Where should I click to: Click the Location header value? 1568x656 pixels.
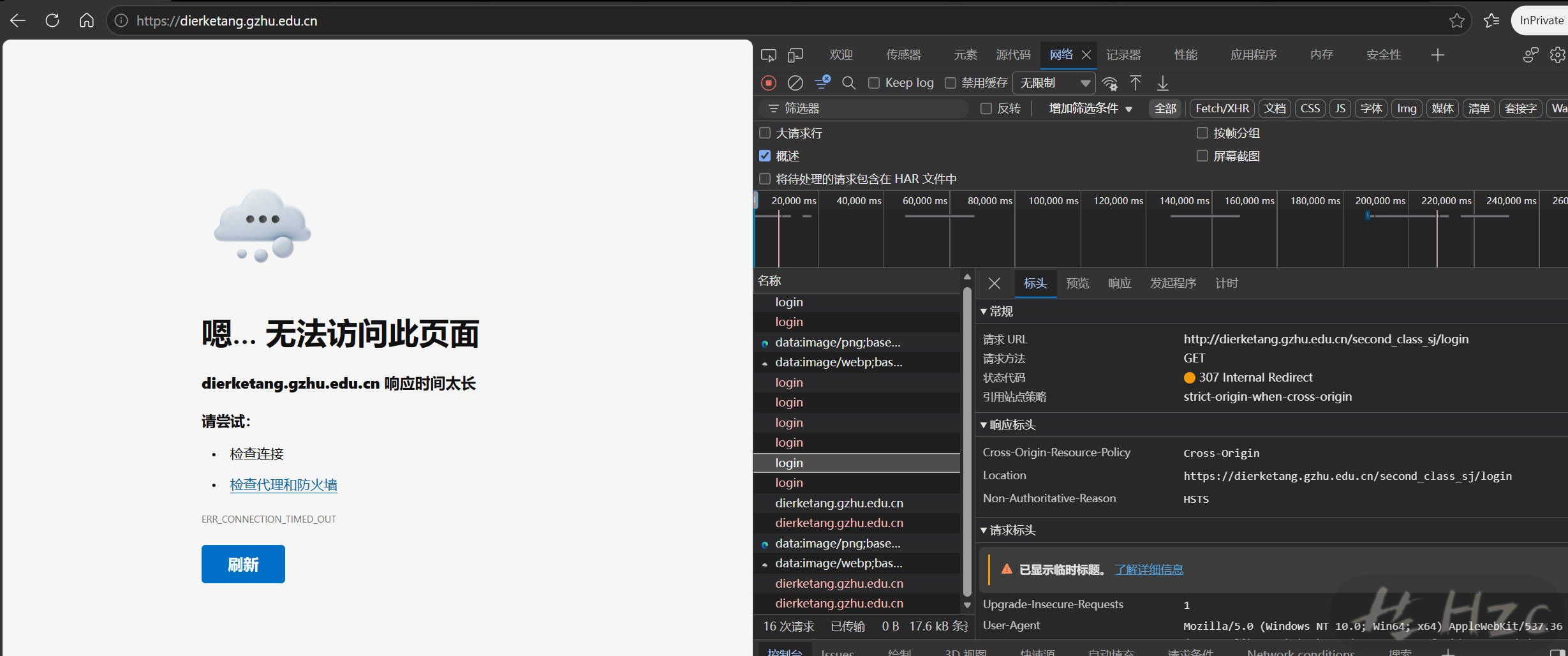tap(1347, 476)
